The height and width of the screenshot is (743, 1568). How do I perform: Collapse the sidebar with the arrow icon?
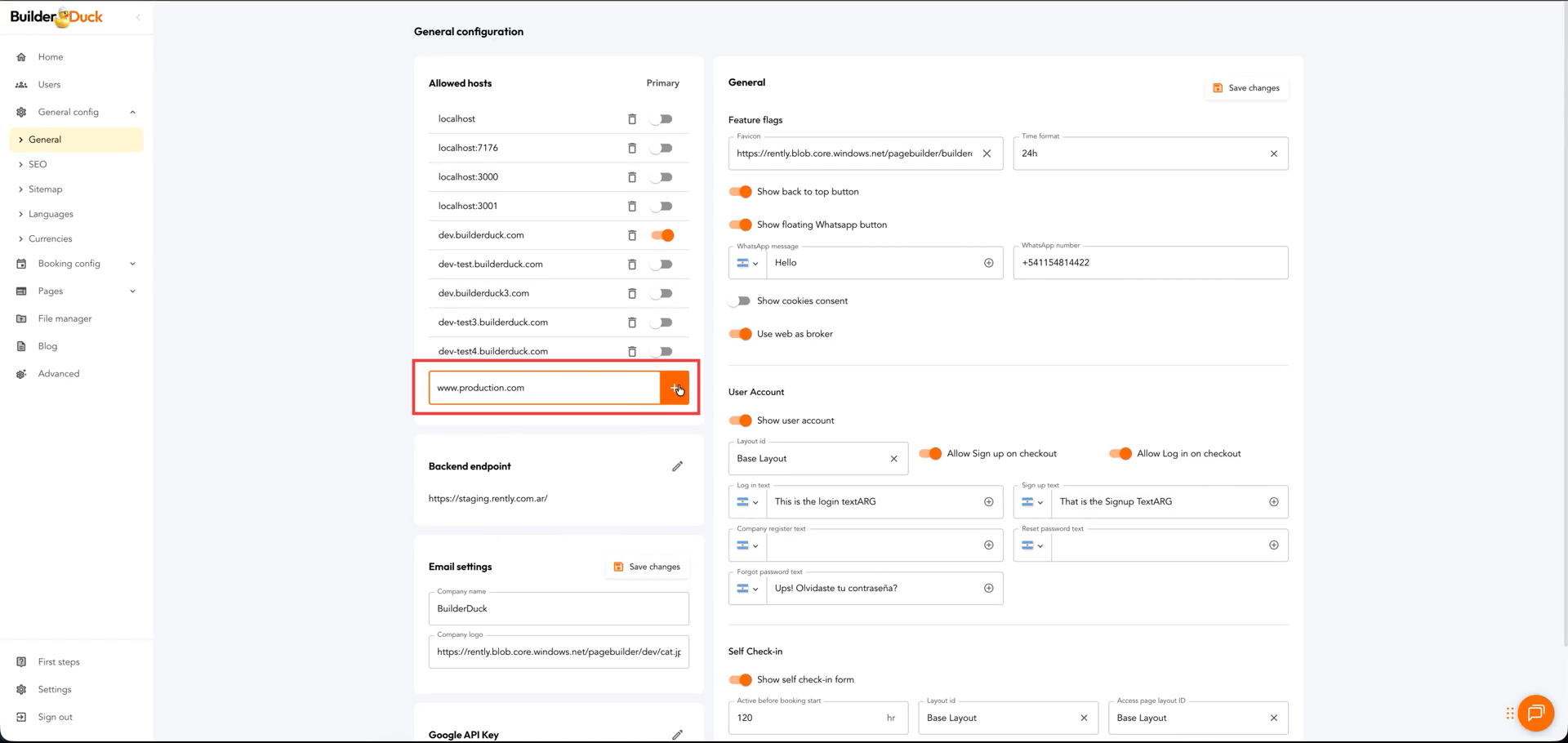(138, 17)
